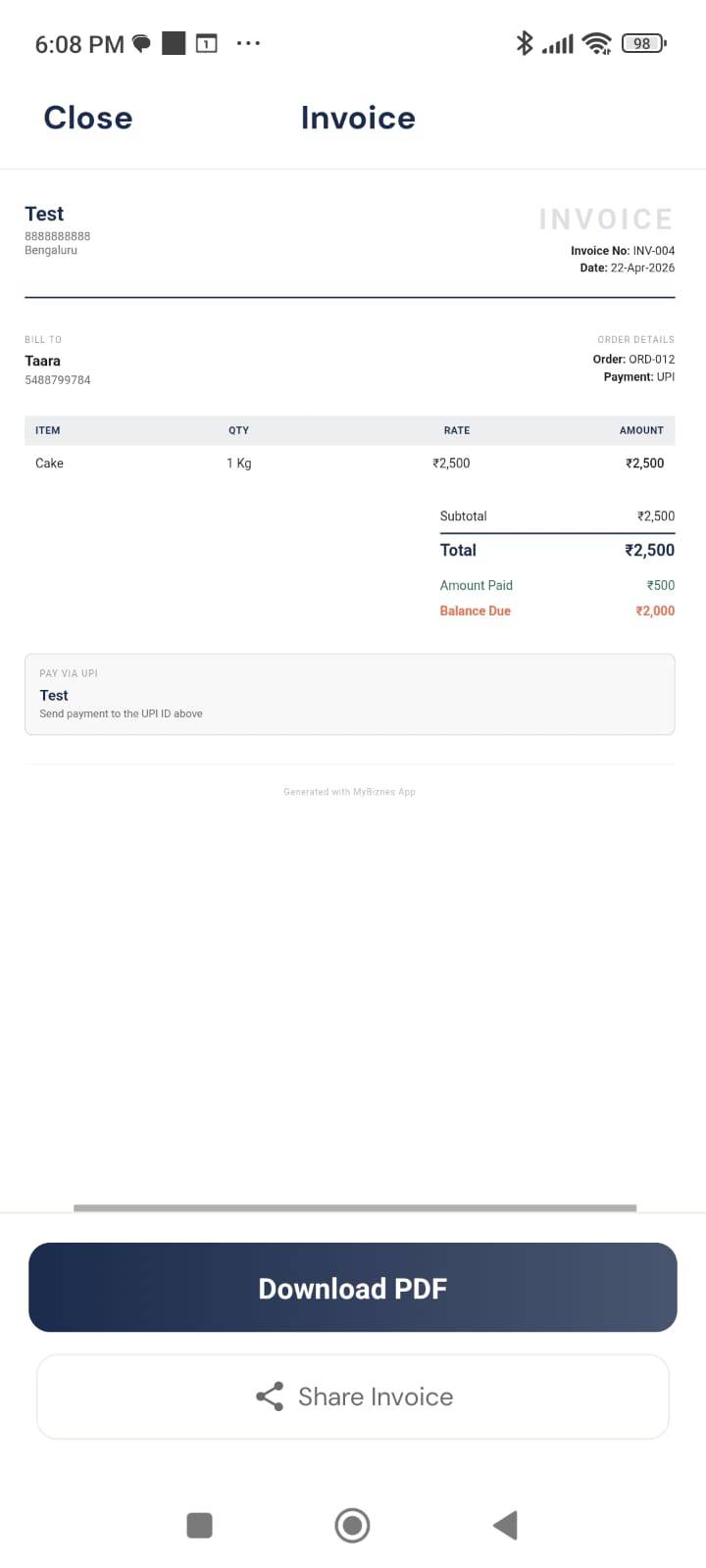Tap the share icon beside Share Invoice
The image size is (706, 1568).
pyautogui.click(x=266, y=1396)
